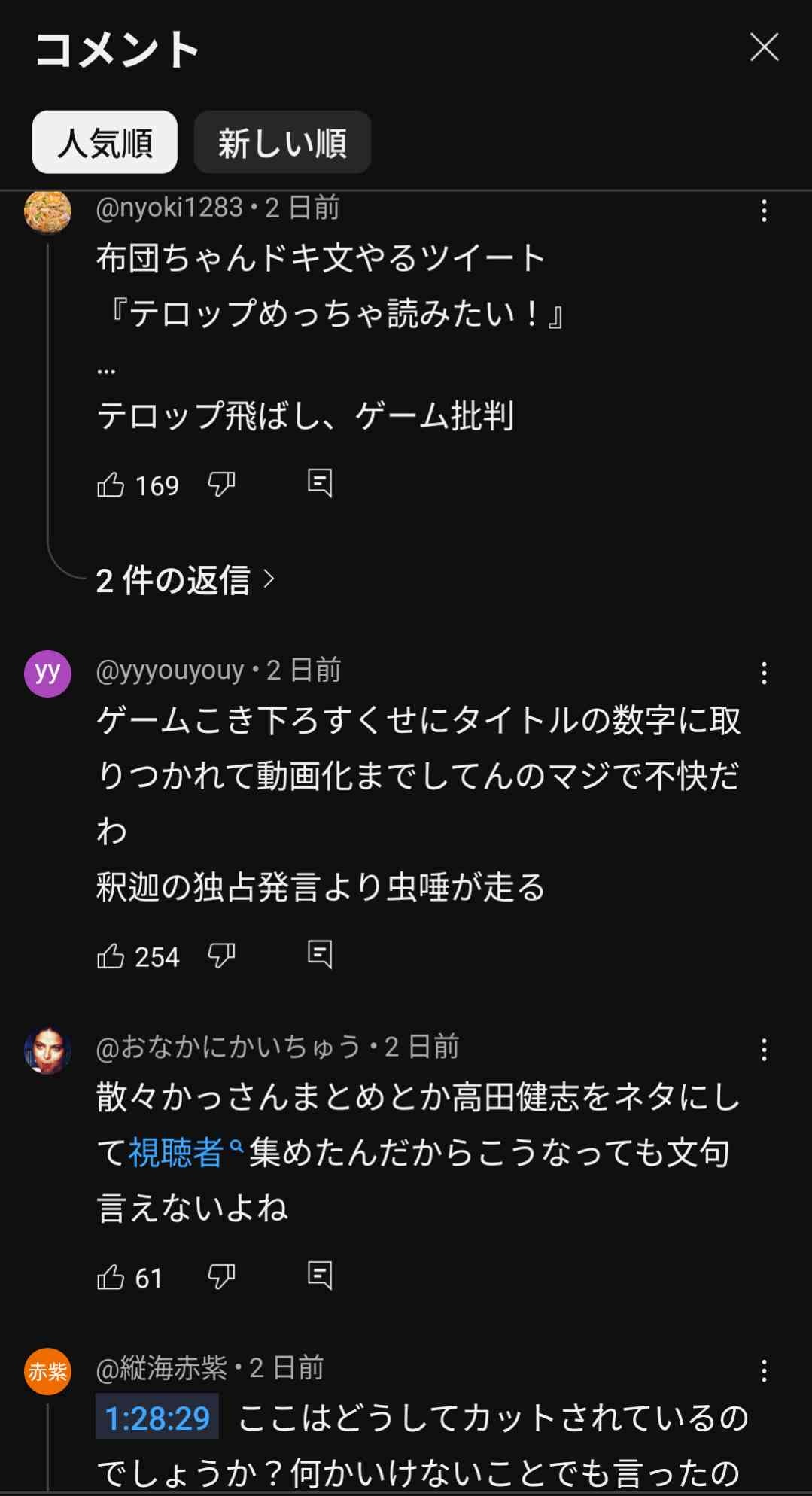Like the comment by @nyoki1283

(x=111, y=485)
